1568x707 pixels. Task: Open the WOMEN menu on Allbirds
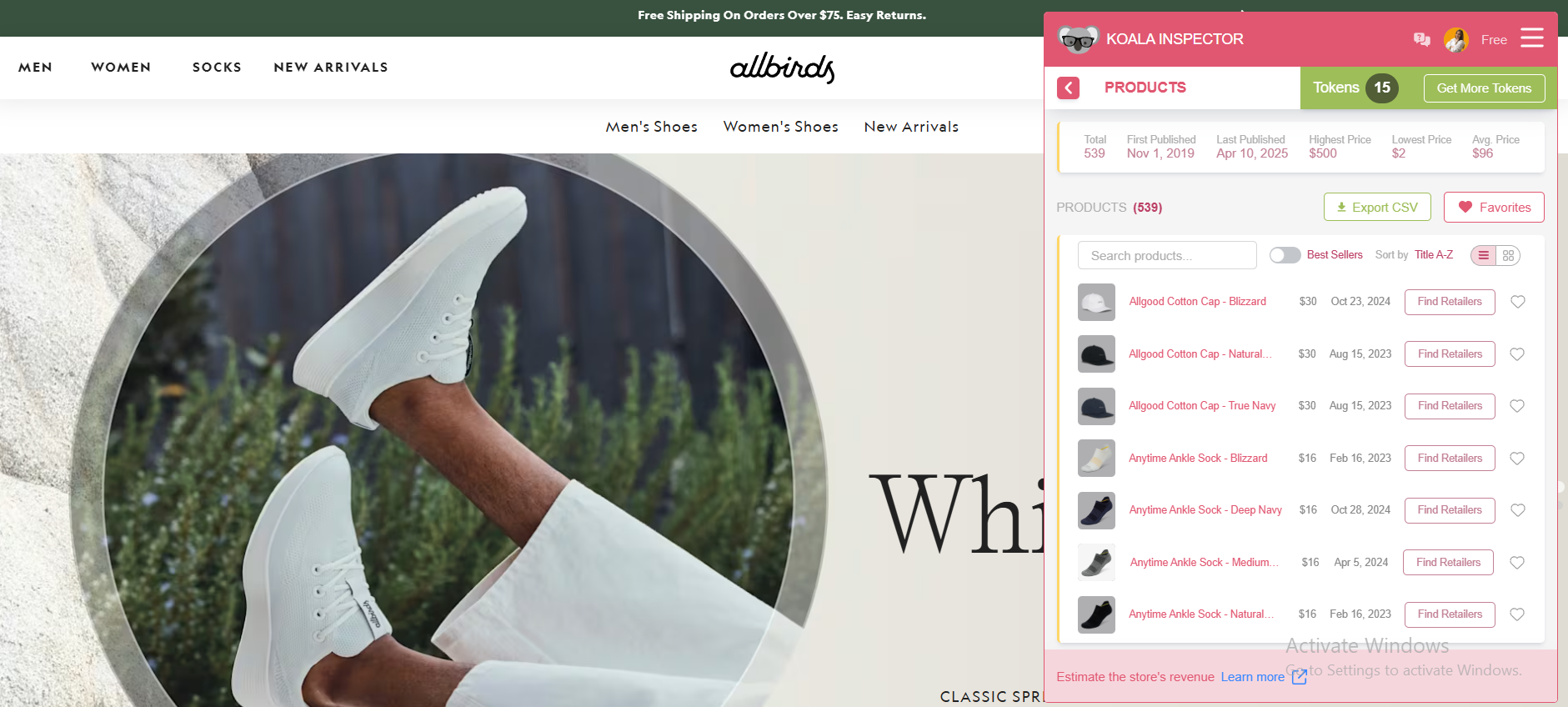coord(121,68)
